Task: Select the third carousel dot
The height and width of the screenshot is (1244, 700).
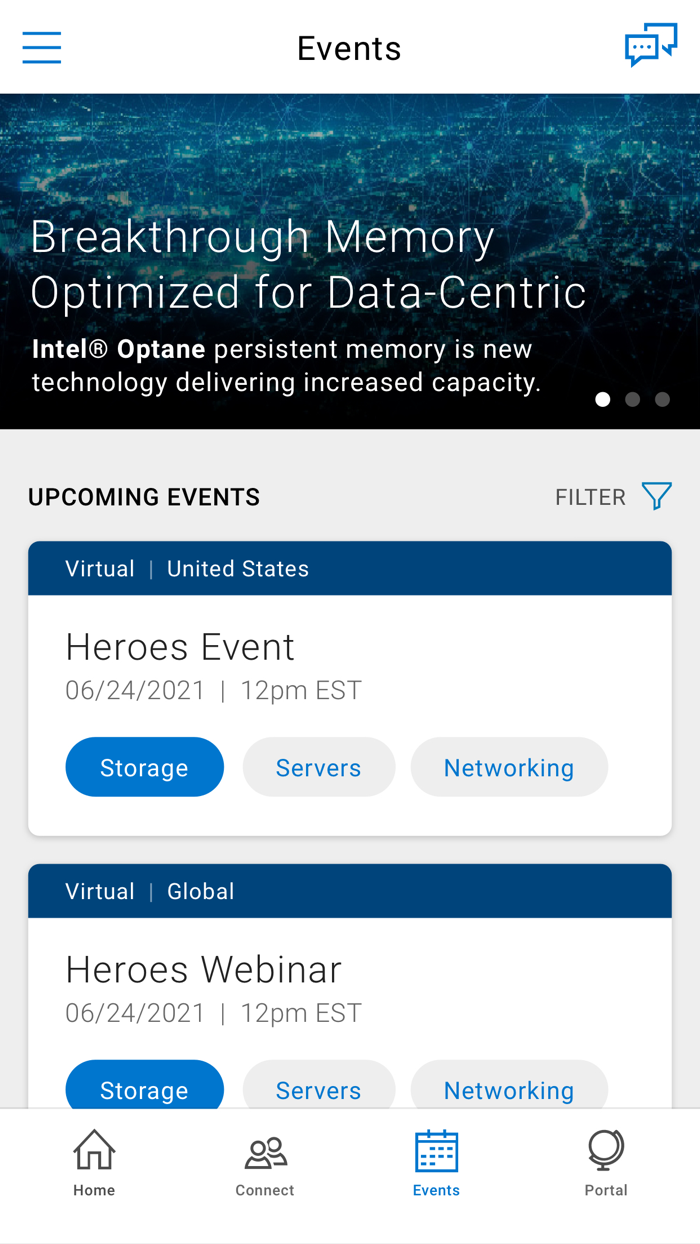Action: [x=662, y=399]
